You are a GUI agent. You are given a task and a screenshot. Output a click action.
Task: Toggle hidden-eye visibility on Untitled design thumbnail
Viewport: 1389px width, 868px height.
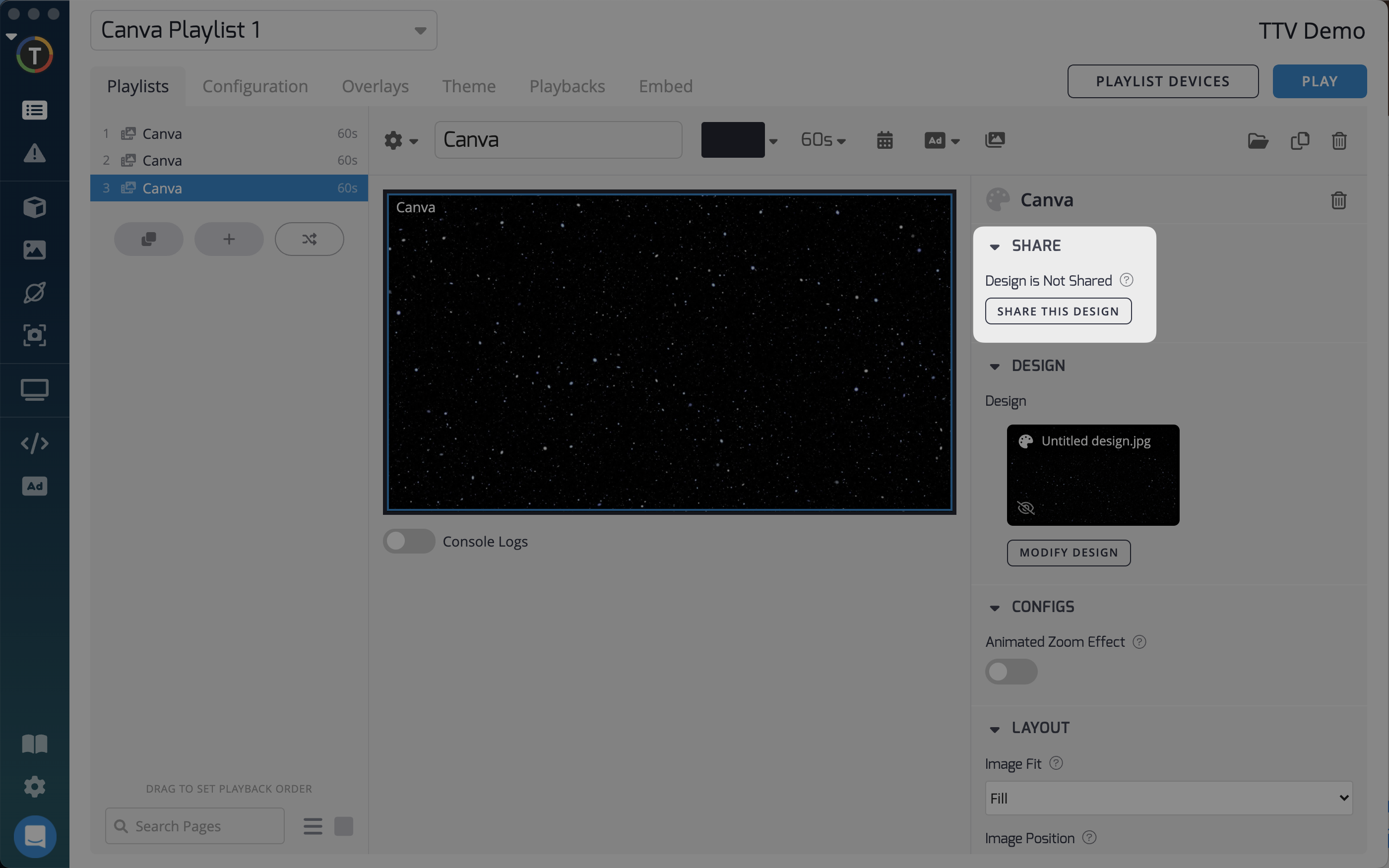click(1026, 507)
